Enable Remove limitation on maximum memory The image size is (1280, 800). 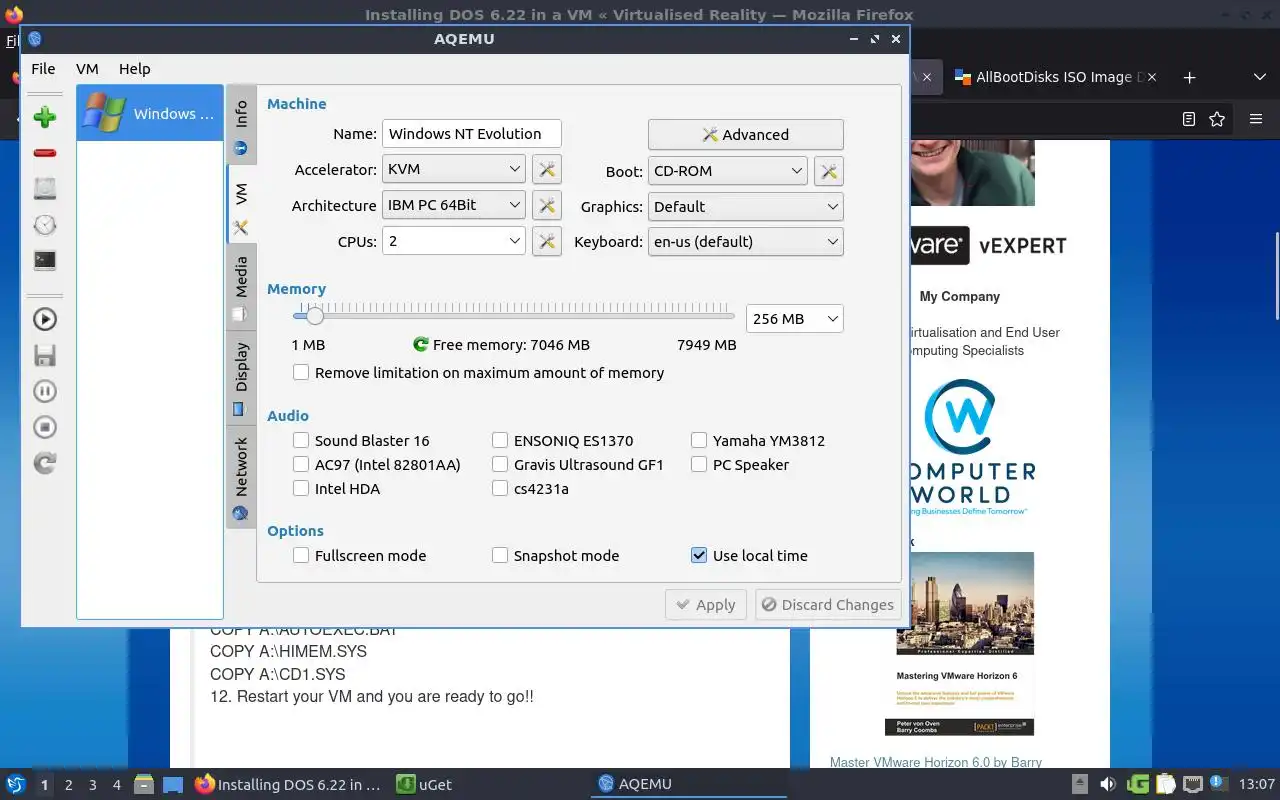pos(301,372)
